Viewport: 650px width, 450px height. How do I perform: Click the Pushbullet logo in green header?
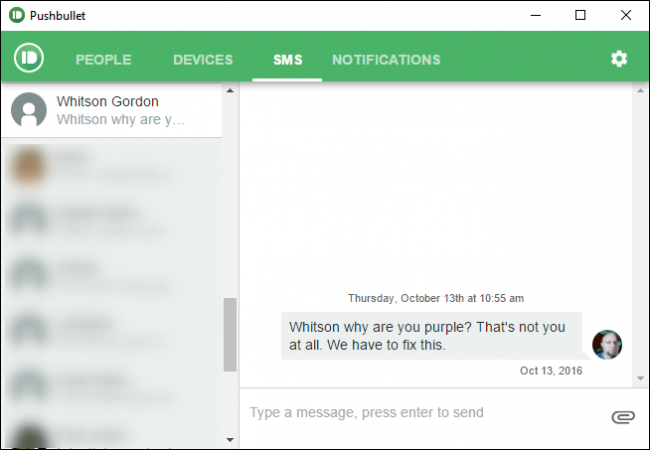pyautogui.click(x=29, y=58)
